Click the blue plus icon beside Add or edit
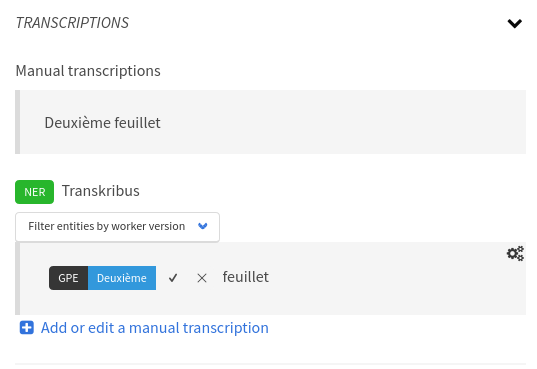537x369 pixels. pyautogui.click(x=27, y=328)
